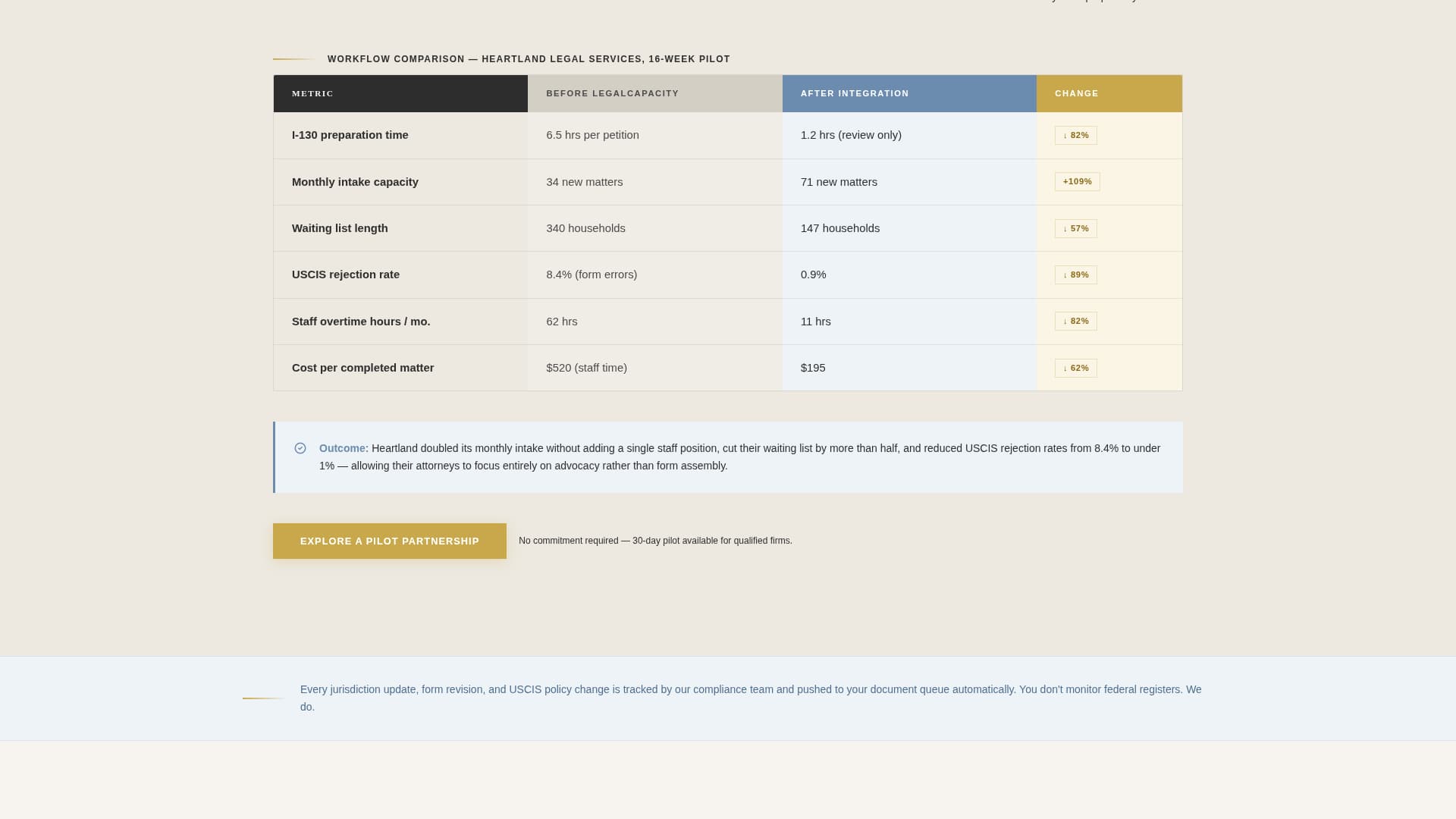Click the Workflow Comparison table heading
Screen dimensions: 1456x819
pos(529,59)
